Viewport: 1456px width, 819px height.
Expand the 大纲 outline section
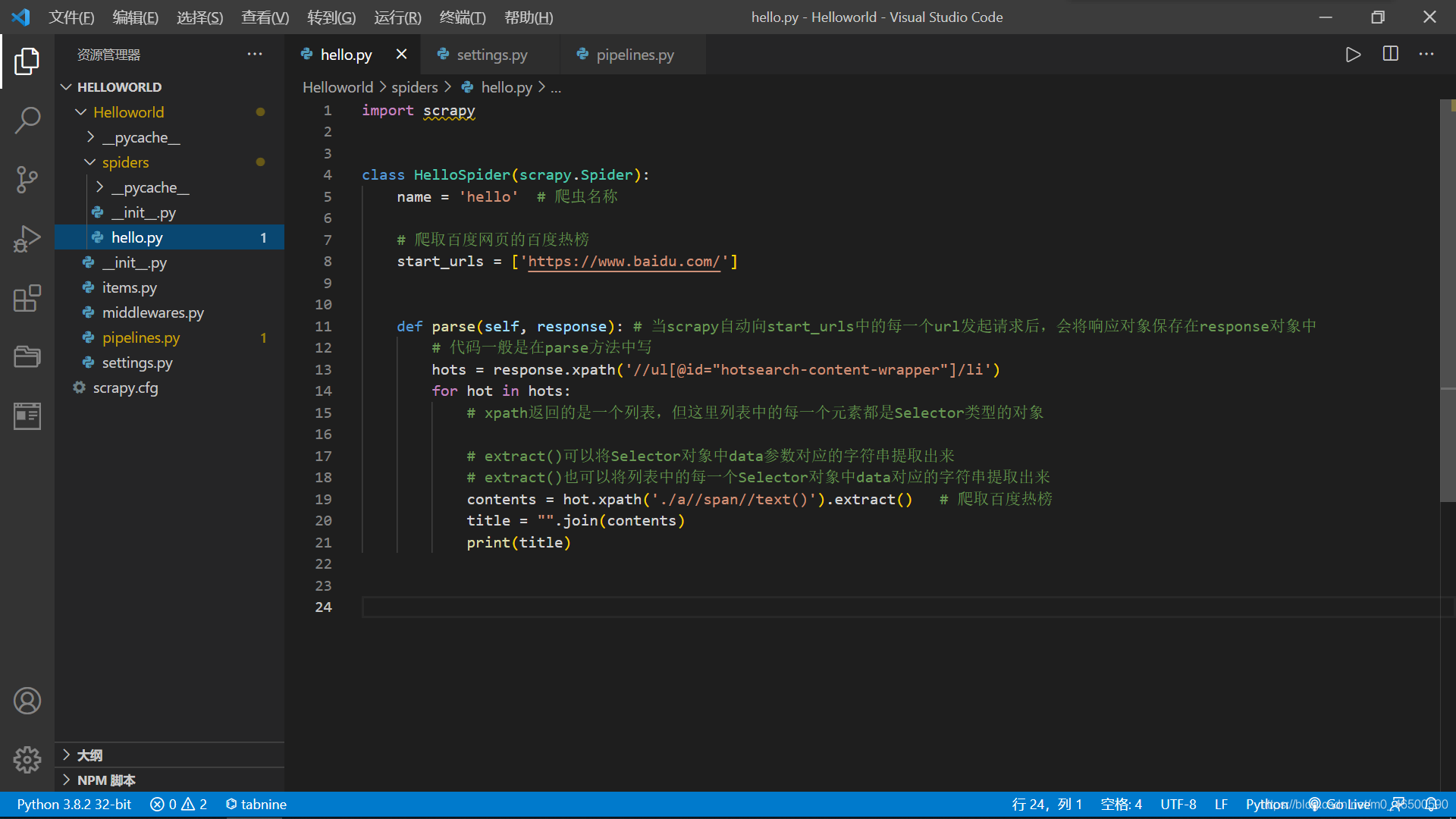89,755
